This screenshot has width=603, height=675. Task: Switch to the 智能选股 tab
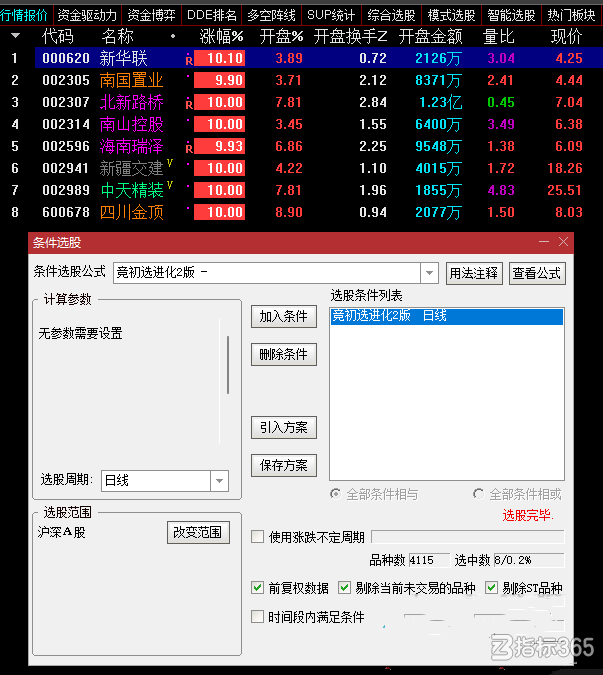(x=511, y=15)
